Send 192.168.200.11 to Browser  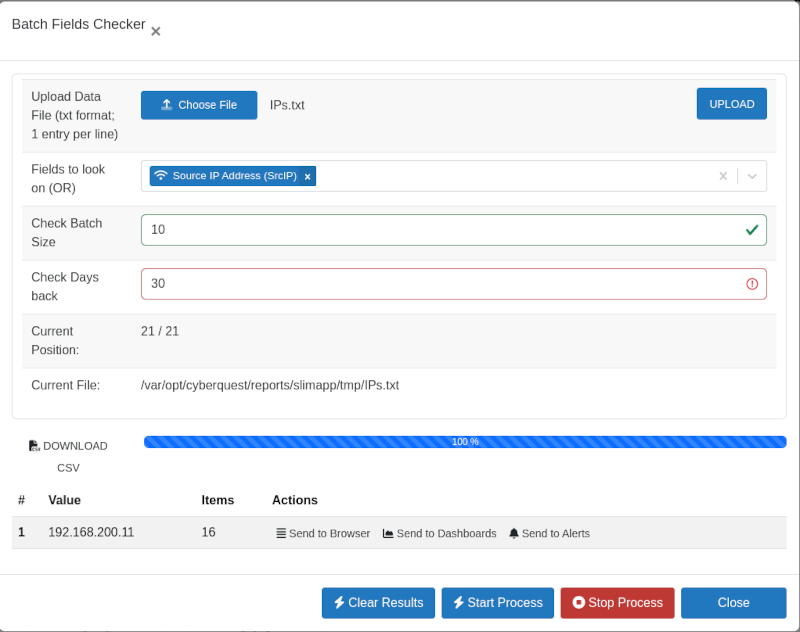point(323,534)
